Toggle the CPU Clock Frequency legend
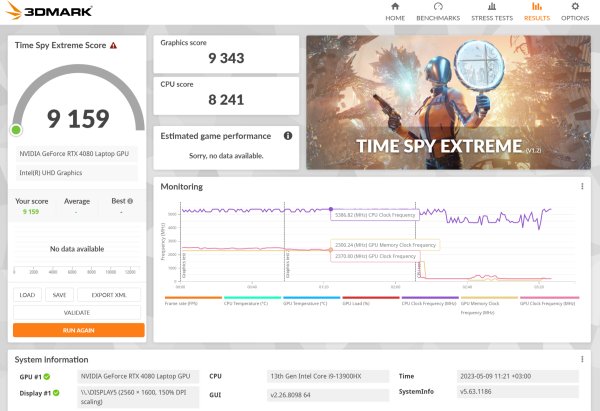The height and width of the screenshot is (411, 600). [x=430, y=301]
